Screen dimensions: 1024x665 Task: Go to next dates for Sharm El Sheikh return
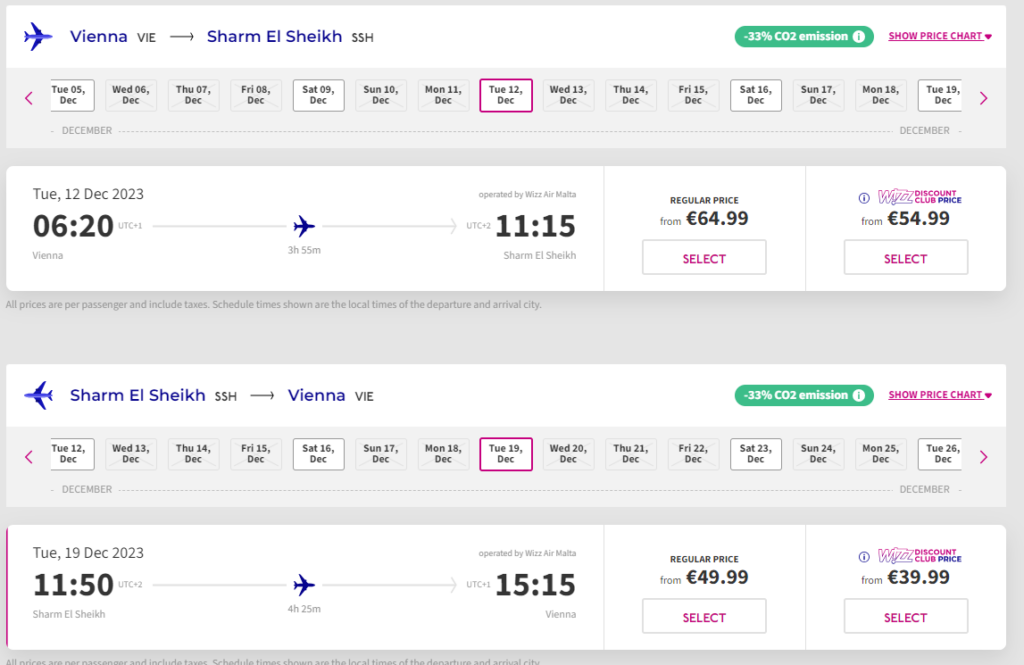[x=983, y=457]
